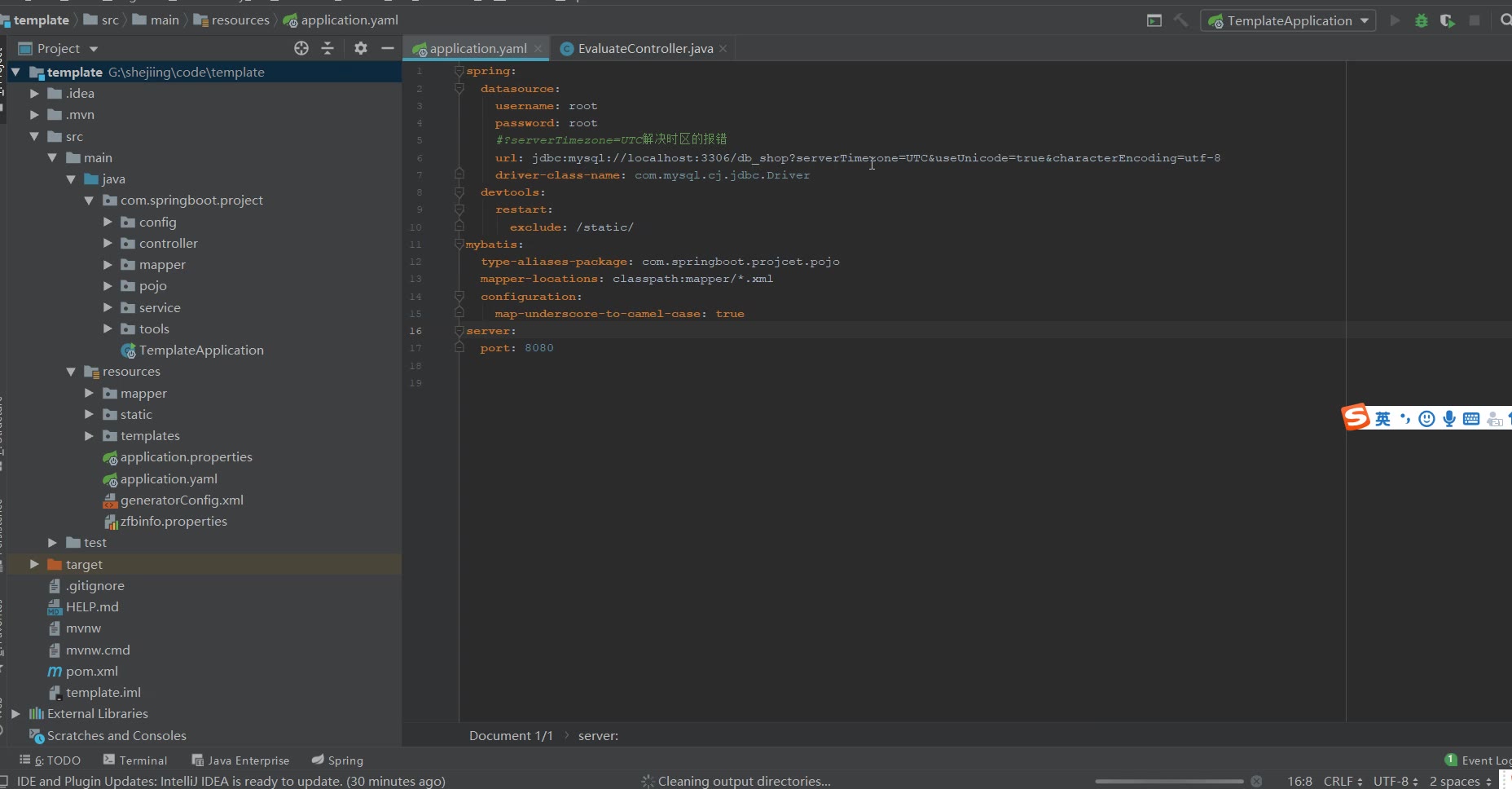Image resolution: width=1512 pixels, height=789 pixels.
Task: Collapse all nodes in Project panel
Action: tap(327, 49)
